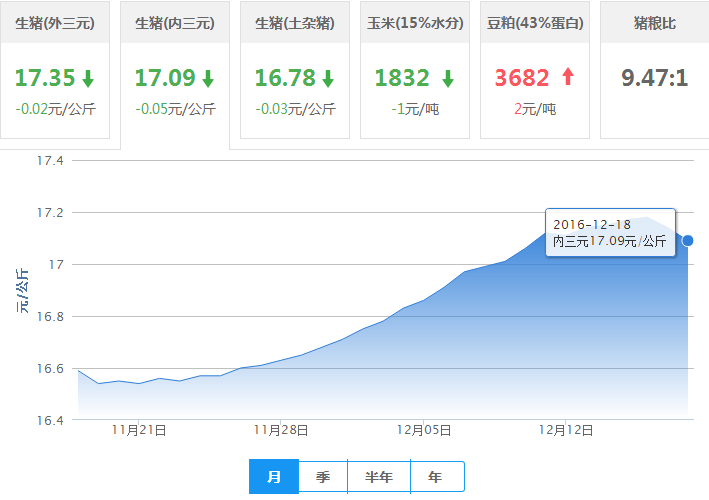Click the 11月21日 x-axis date label
Viewport: 709px width, 500px height.
tap(139, 431)
